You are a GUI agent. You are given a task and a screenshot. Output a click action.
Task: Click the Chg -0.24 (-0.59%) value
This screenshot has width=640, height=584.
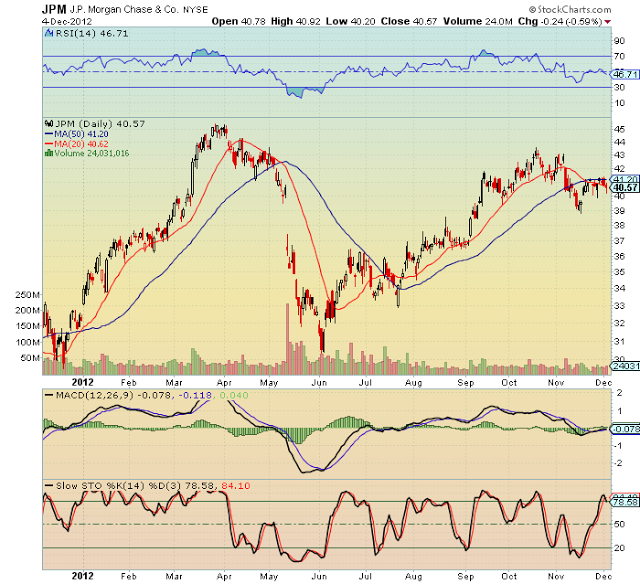click(x=560, y=22)
